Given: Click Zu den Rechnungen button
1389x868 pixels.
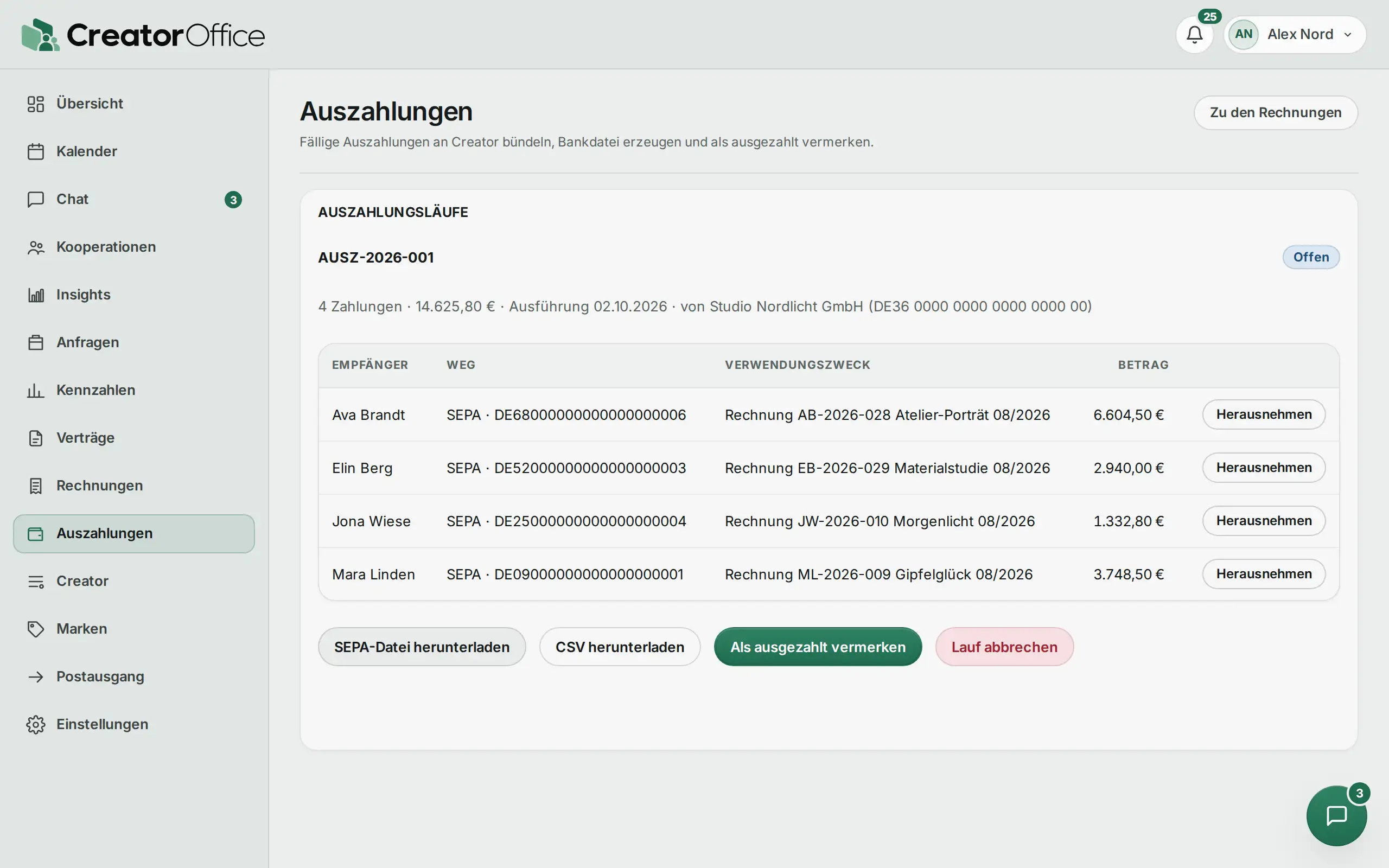Looking at the screenshot, I should [1276, 112].
